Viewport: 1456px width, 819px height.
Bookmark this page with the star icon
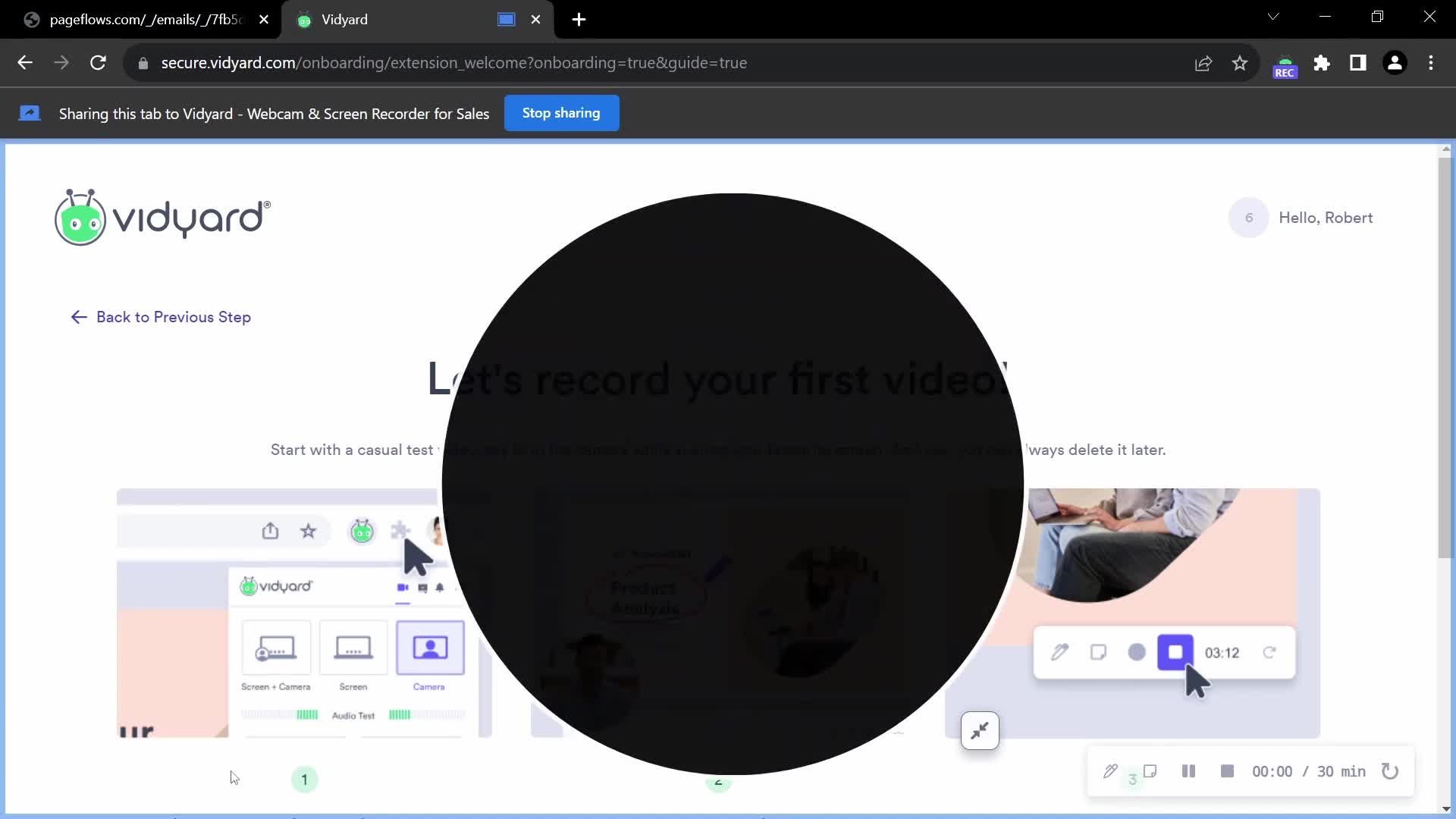(1240, 63)
